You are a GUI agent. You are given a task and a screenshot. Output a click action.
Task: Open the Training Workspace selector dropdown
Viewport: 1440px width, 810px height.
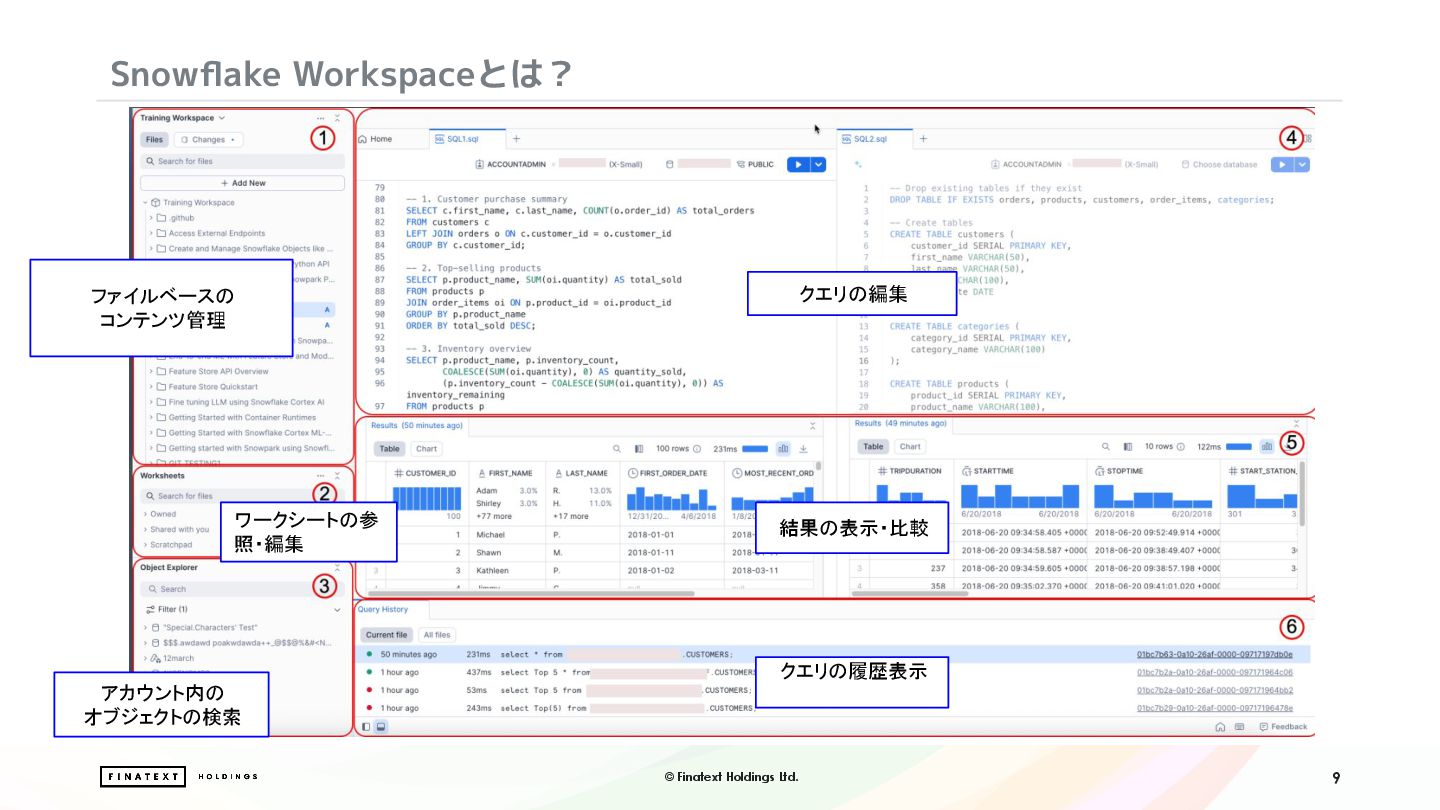point(183,118)
